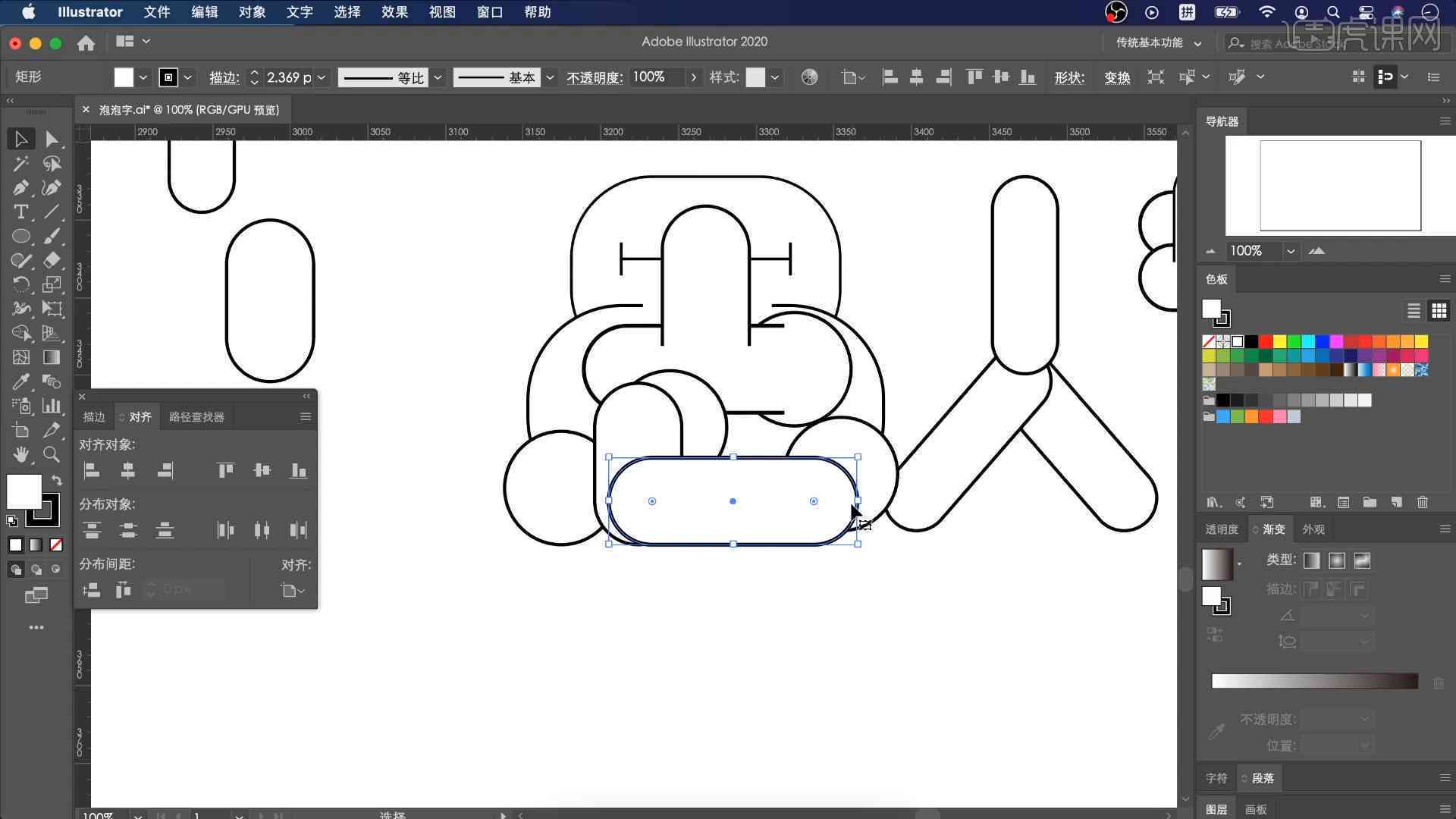Viewport: 1456px width, 819px height.
Task: Switch to 透明度 panel tab
Action: point(1222,529)
